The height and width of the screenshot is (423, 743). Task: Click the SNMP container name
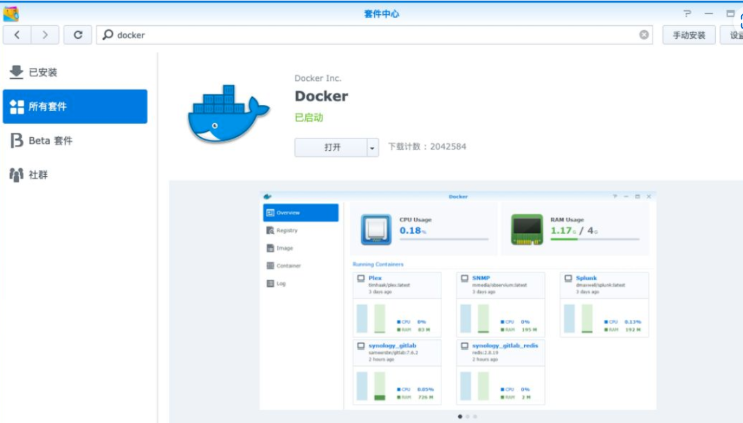coord(481,278)
